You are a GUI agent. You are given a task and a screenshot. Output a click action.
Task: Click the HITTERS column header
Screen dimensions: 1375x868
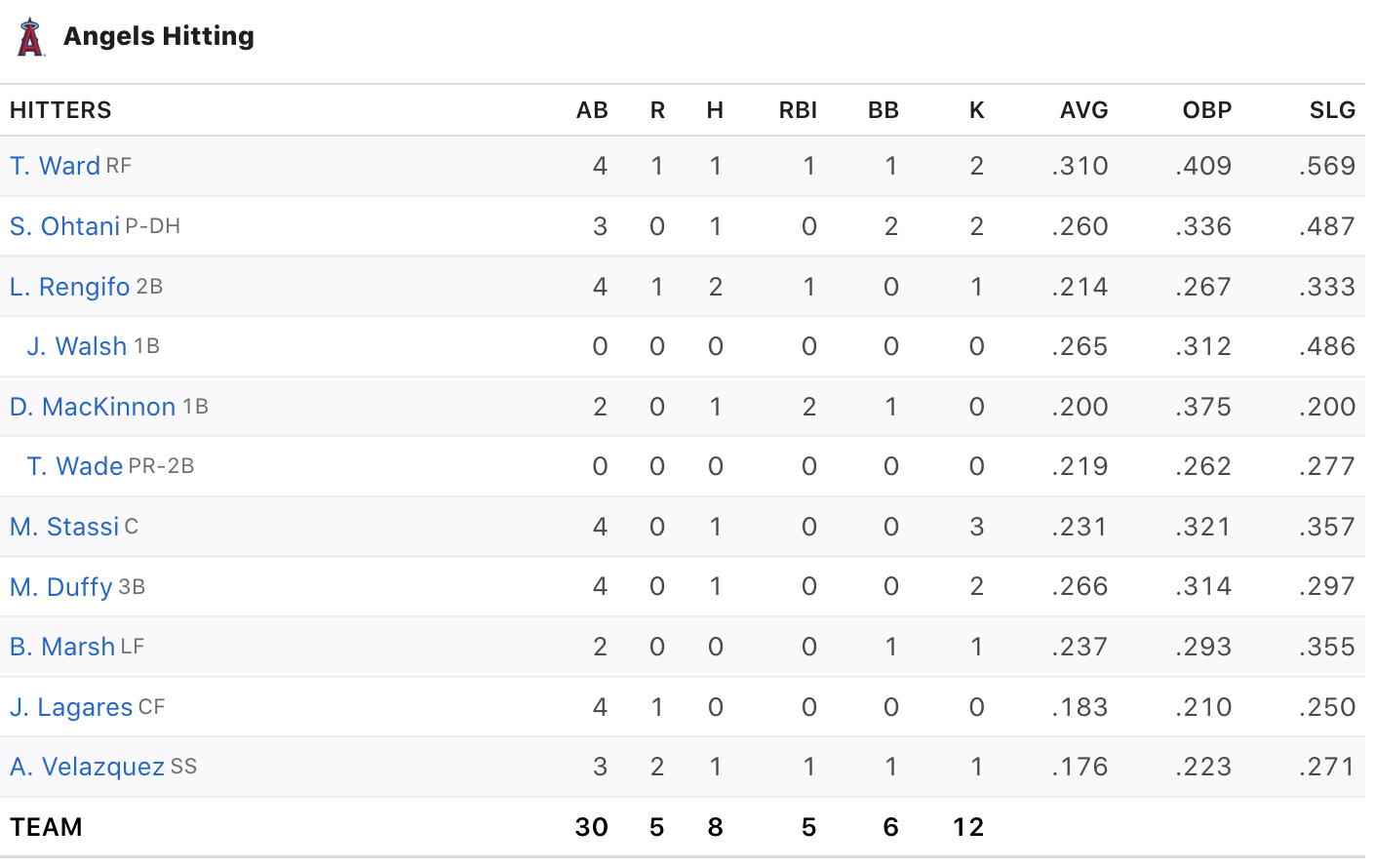click(x=60, y=110)
